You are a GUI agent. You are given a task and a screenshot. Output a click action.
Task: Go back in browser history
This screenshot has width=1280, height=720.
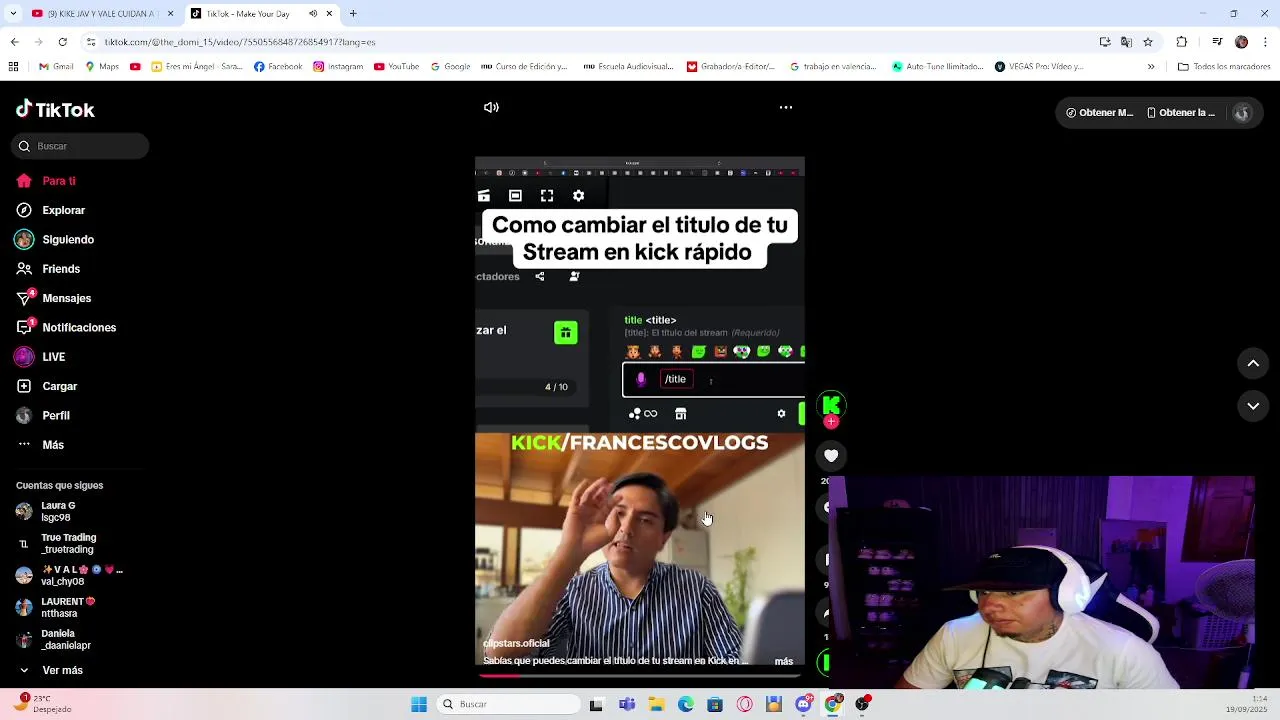point(14,42)
